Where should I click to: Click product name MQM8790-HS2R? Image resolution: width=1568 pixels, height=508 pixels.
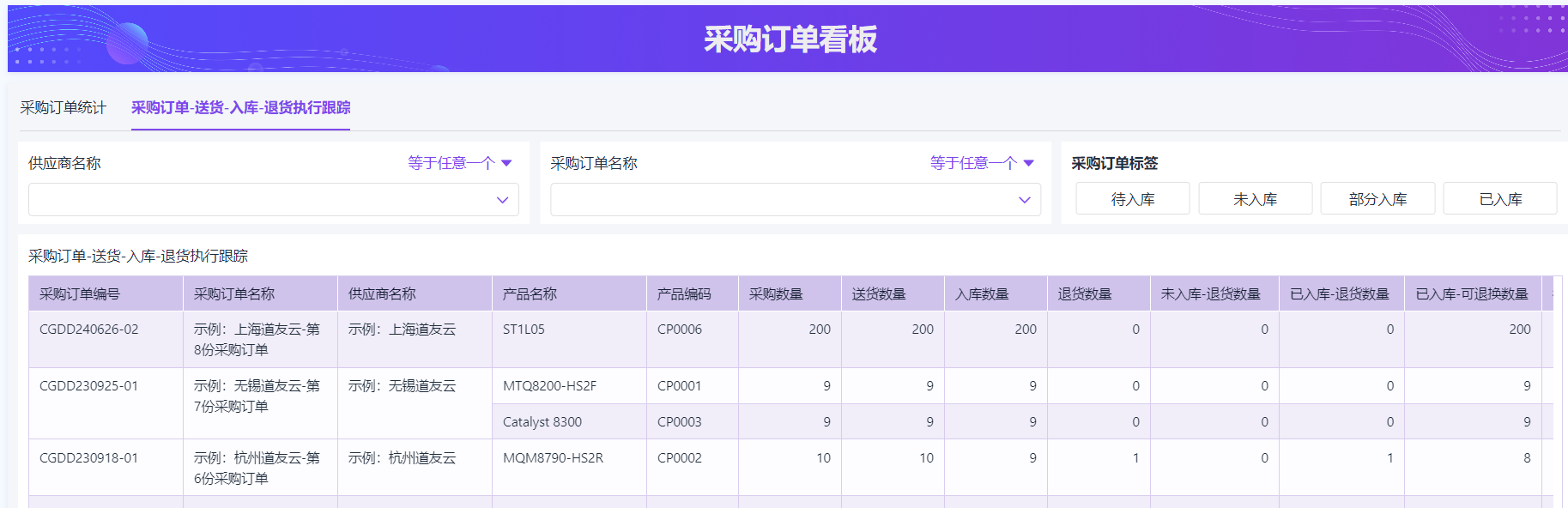point(553,458)
